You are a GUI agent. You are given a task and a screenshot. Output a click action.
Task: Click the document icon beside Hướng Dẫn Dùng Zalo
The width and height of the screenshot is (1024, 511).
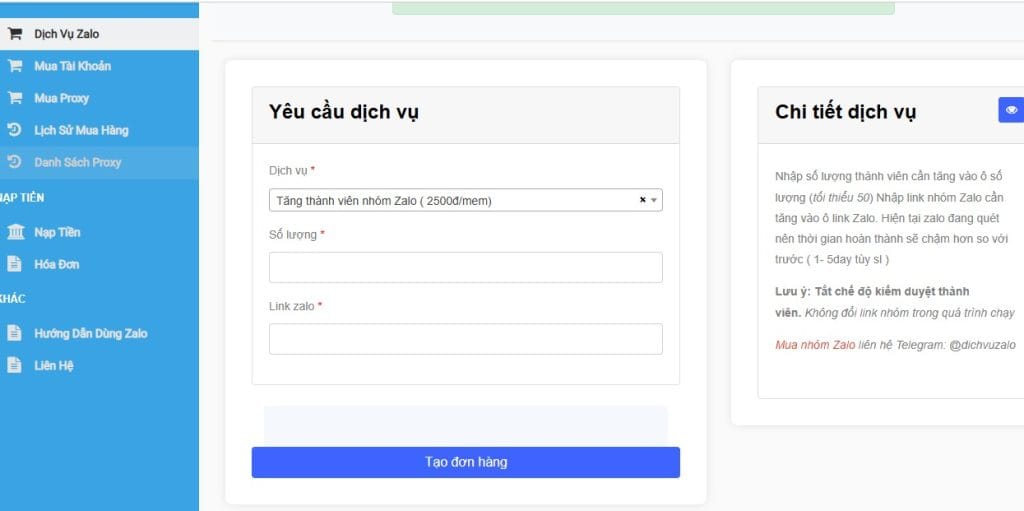click(x=15, y=333)
